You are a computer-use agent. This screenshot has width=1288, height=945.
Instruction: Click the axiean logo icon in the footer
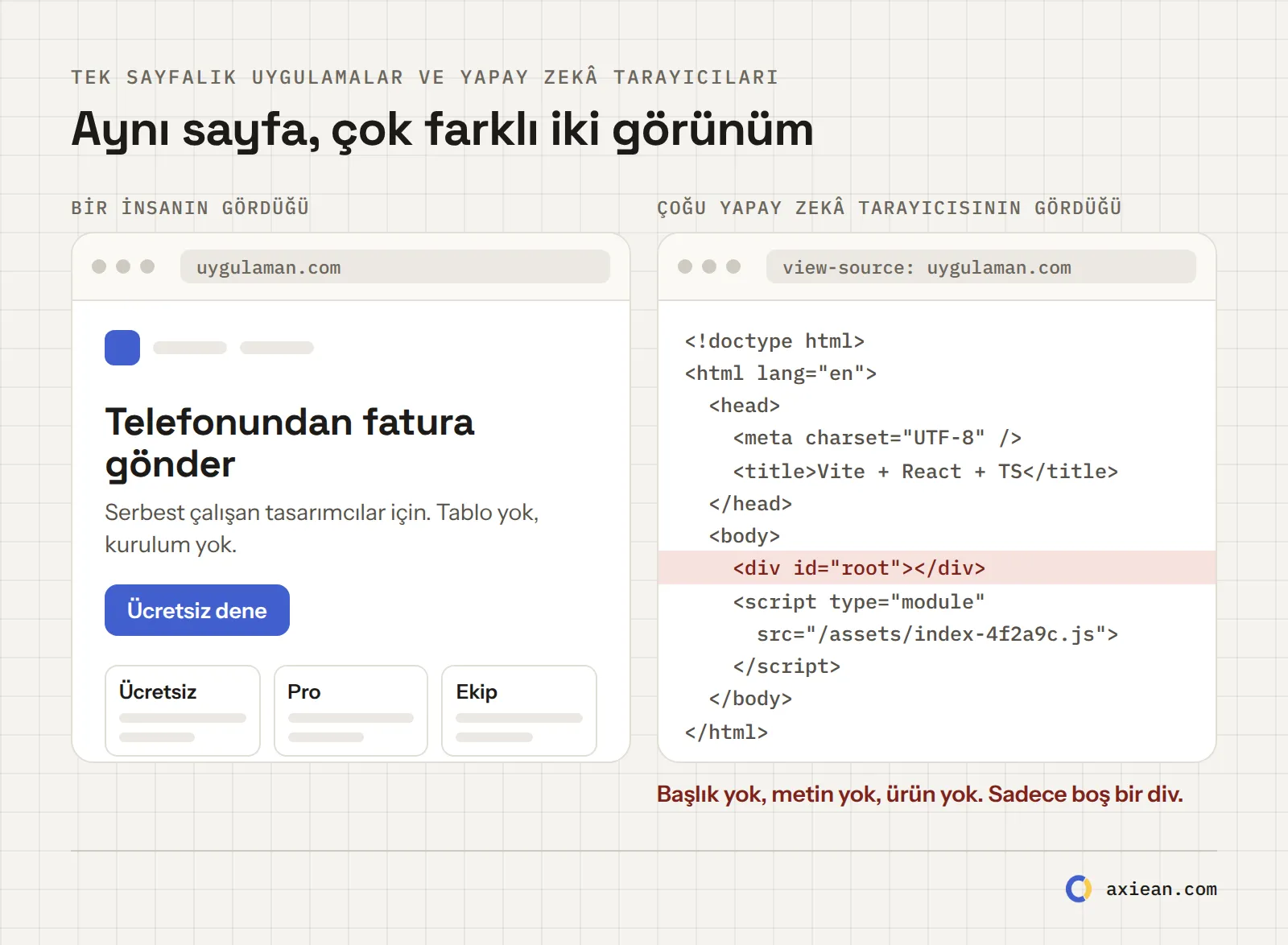[1079, 889]
